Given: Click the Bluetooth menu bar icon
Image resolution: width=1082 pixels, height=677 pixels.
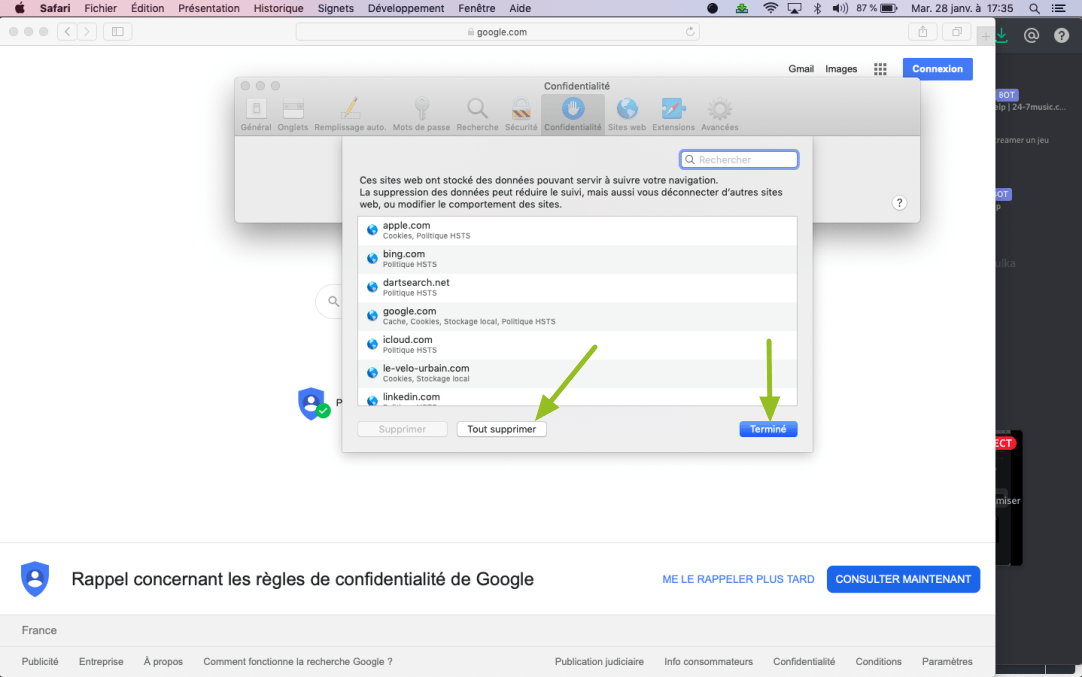Looking at the screenshot, I should coord(818,8).
